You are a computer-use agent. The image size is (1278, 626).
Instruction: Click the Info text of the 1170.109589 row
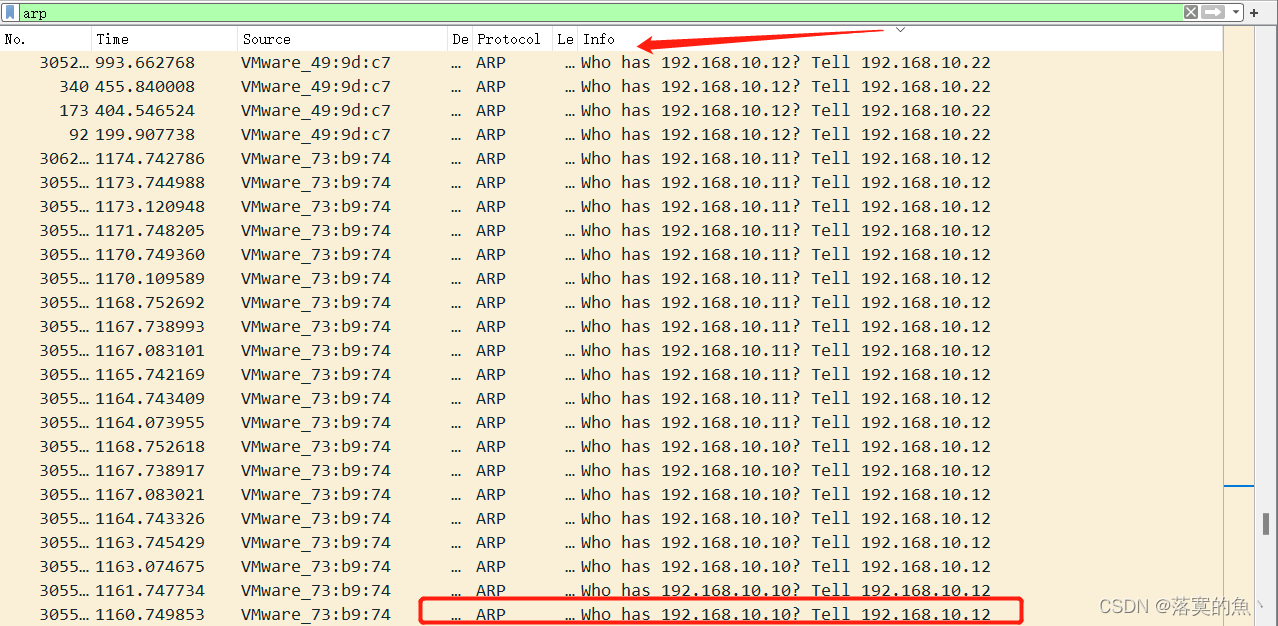click(x=786, y=278)
